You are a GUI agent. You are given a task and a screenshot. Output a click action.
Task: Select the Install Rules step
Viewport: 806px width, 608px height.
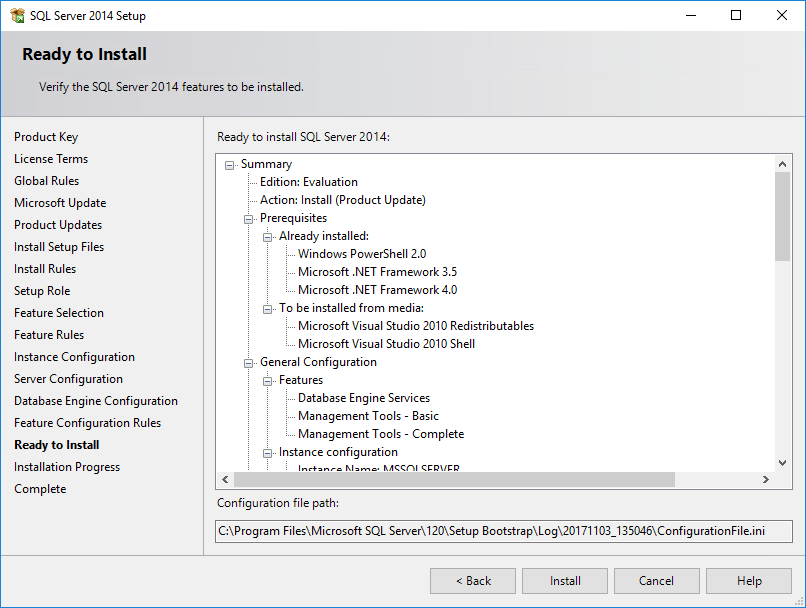(45, 269)
